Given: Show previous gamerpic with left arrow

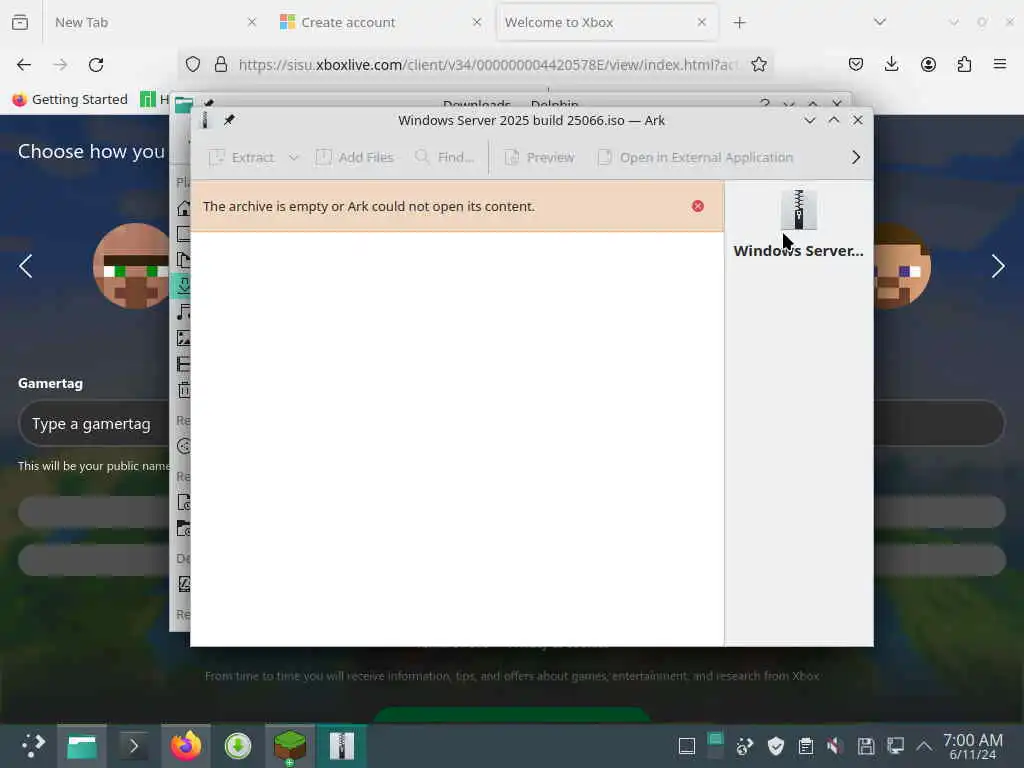Looking at the screenshot, I should tap(25, 266).
